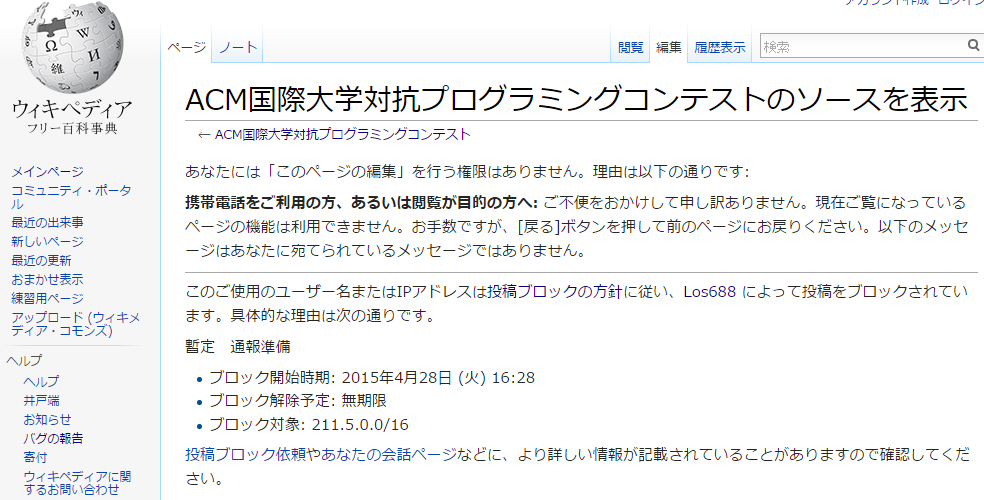Viewport: 984px width, 500px height.
Task: Open お知らせ link
Action: (x=47, y=419)
